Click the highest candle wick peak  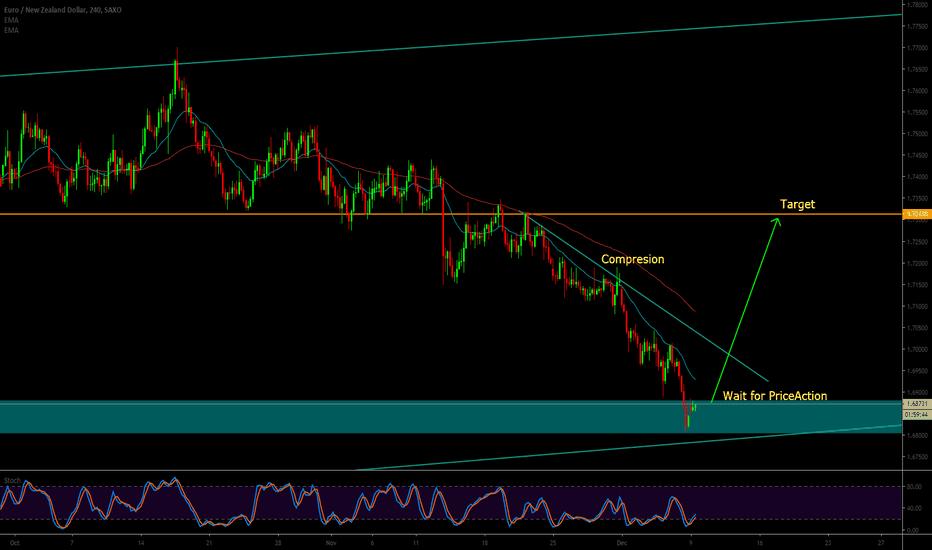tap(177, 48)
